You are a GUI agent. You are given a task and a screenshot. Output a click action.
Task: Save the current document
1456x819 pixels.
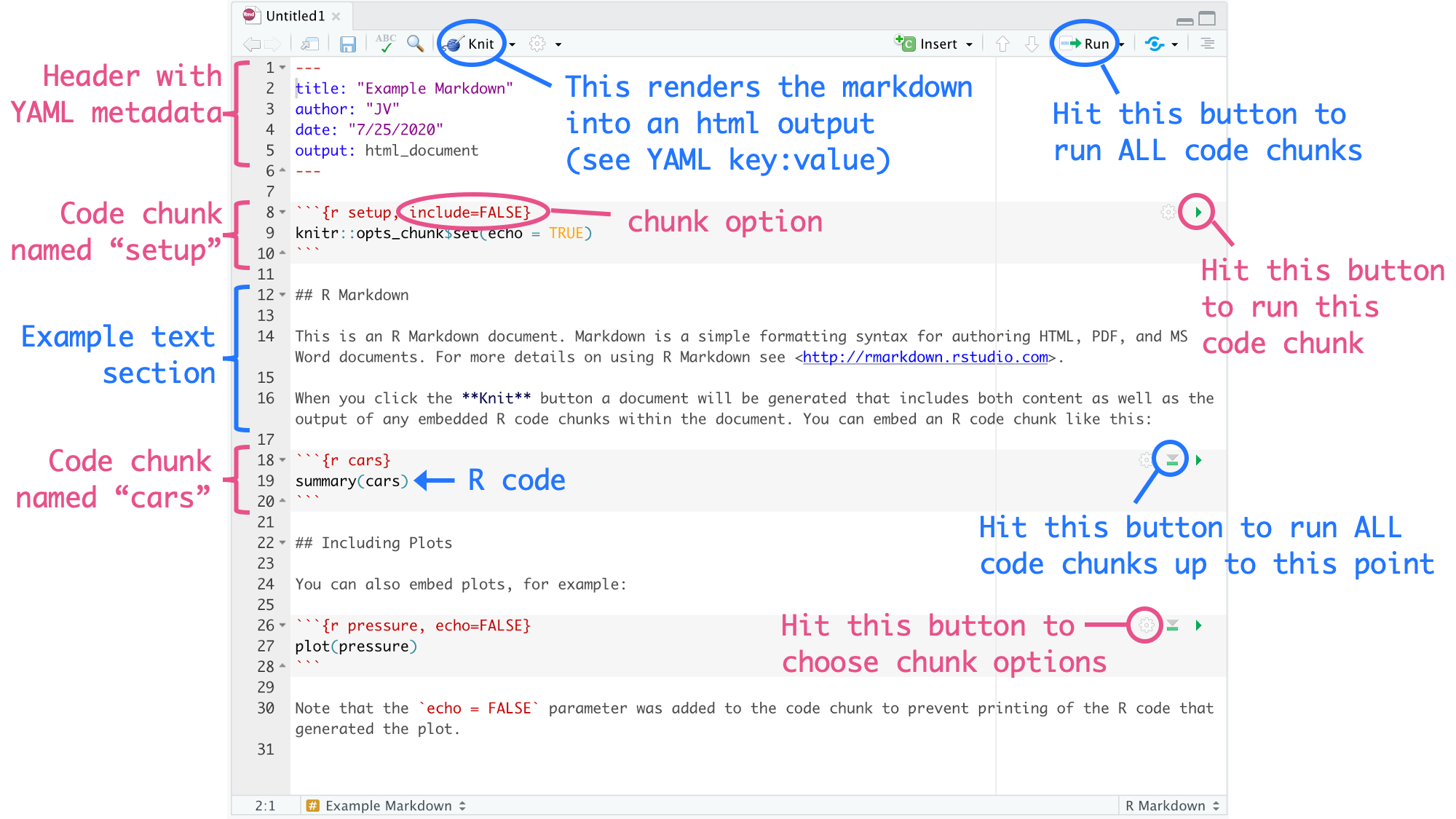pyautogui.click(x=348, y=44)
